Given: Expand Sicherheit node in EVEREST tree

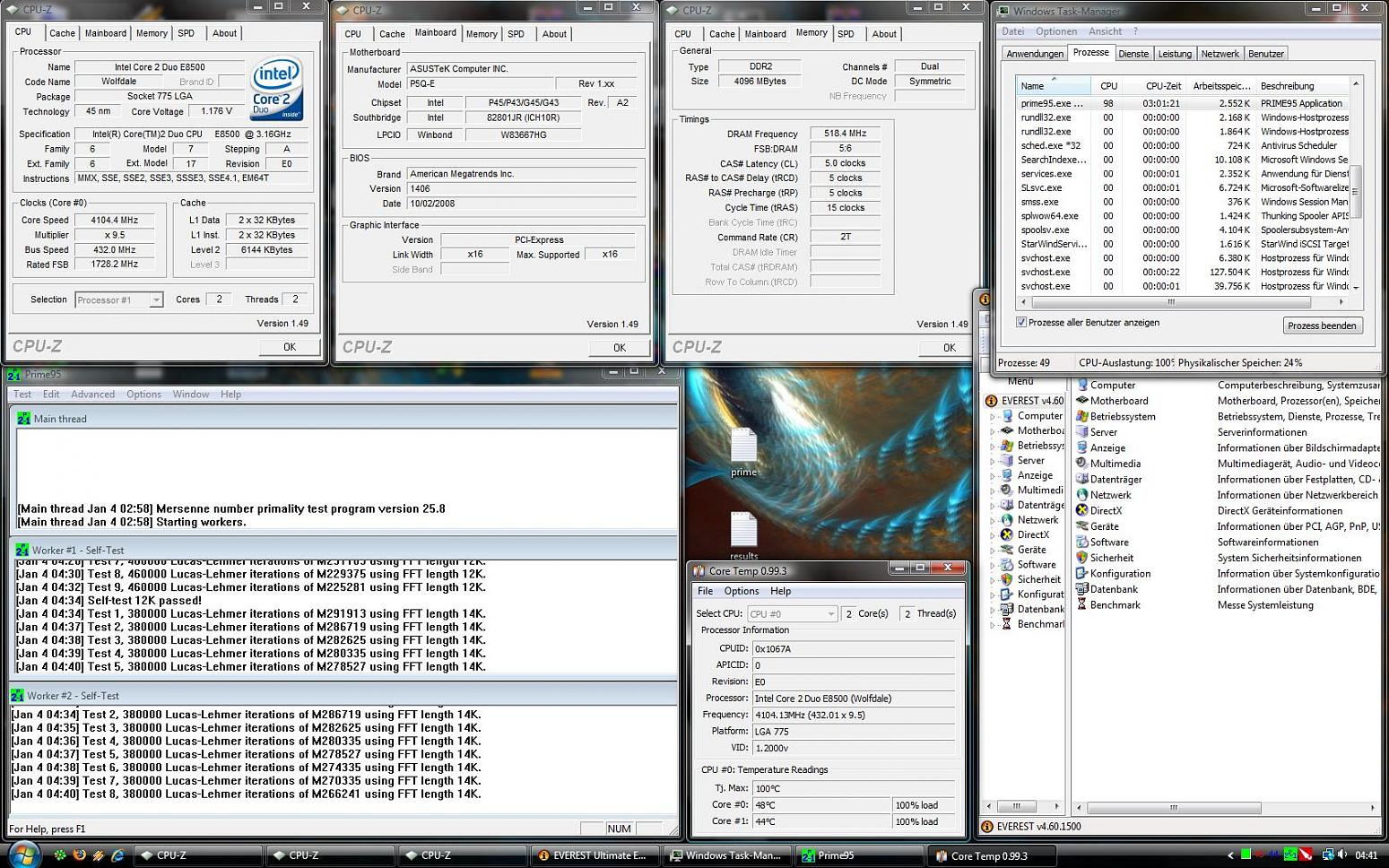Looking at the screenshot, I should (x=993, y=580).
